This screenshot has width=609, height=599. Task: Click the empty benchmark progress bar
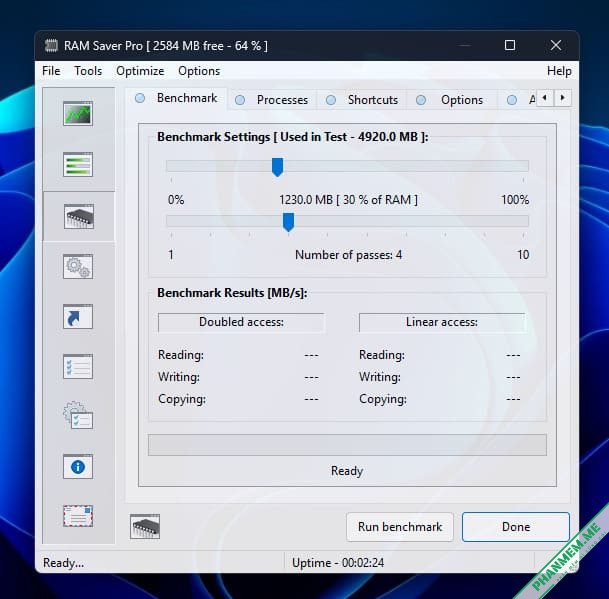pos(347,445)
